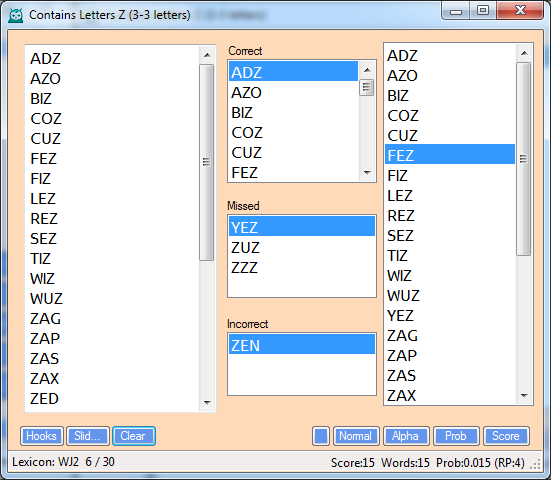
Task: Click the right word list's scrollbar thumb
Action: click(524, 159)
